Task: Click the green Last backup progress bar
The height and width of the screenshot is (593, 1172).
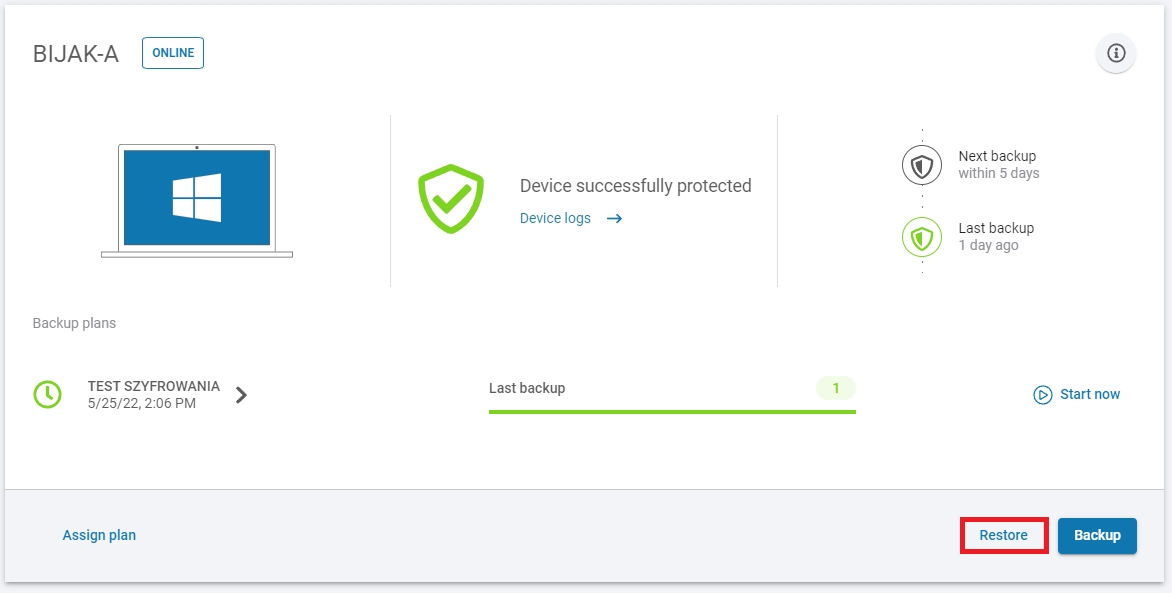Action: point(672,411)
